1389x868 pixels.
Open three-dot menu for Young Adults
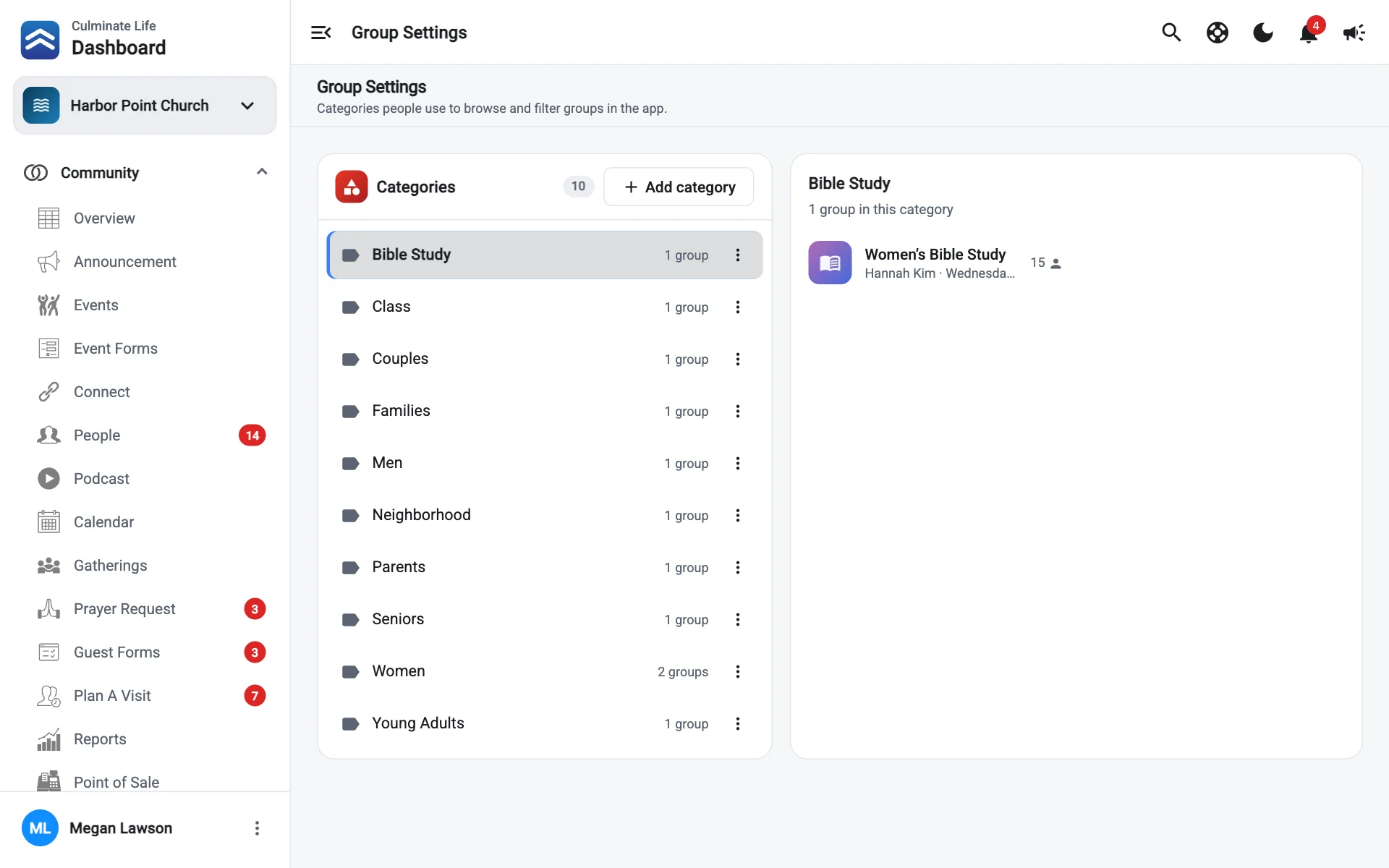coord(738,723)
